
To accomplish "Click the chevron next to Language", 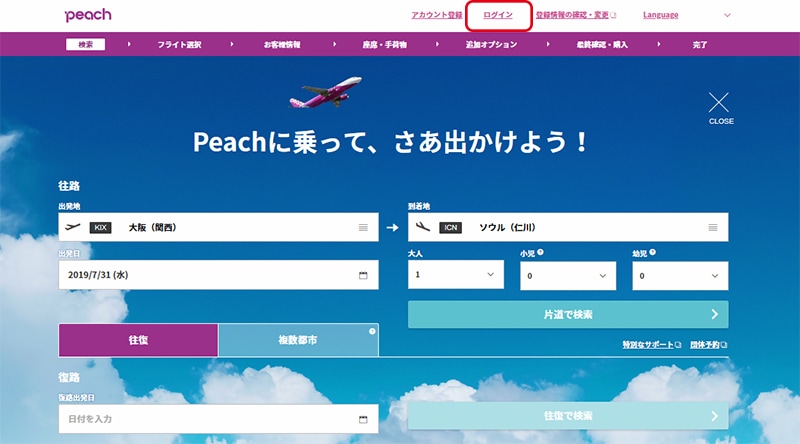I will click(727, 15).
